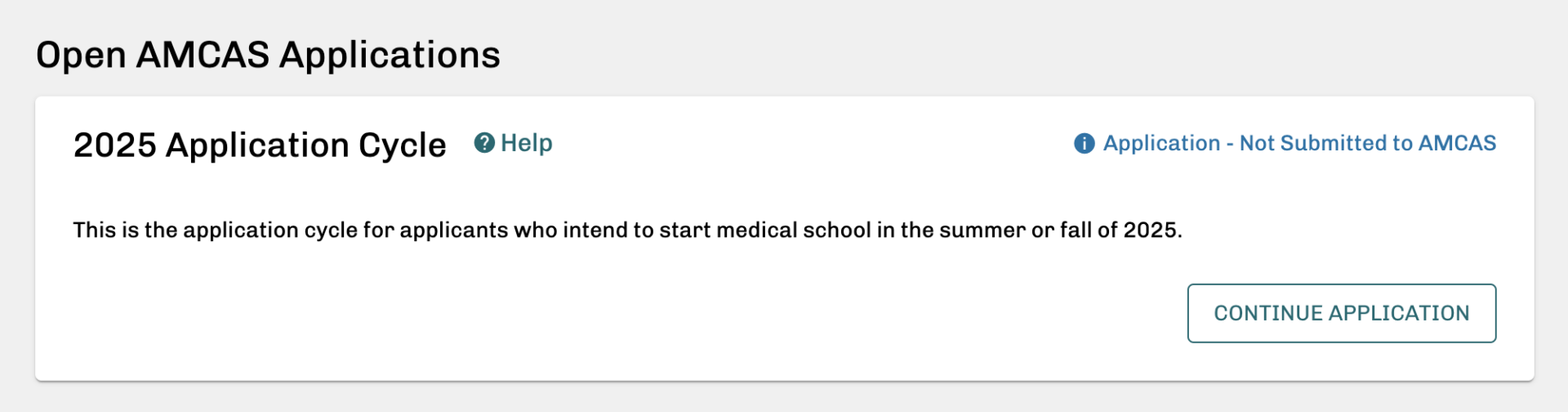Open the Application - Not Submitted to AMCAS status

[1298, 143]
